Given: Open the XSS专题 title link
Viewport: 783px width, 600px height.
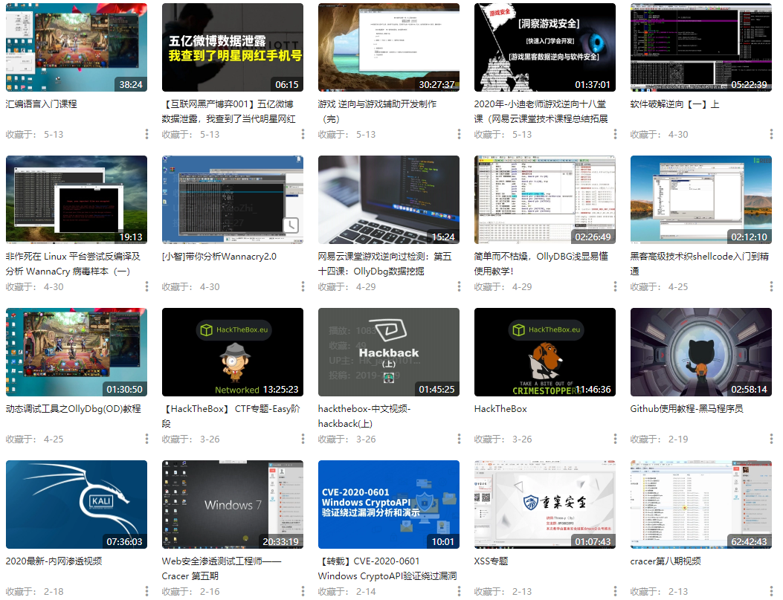Looking at the screenshot, I should (491, 561).
